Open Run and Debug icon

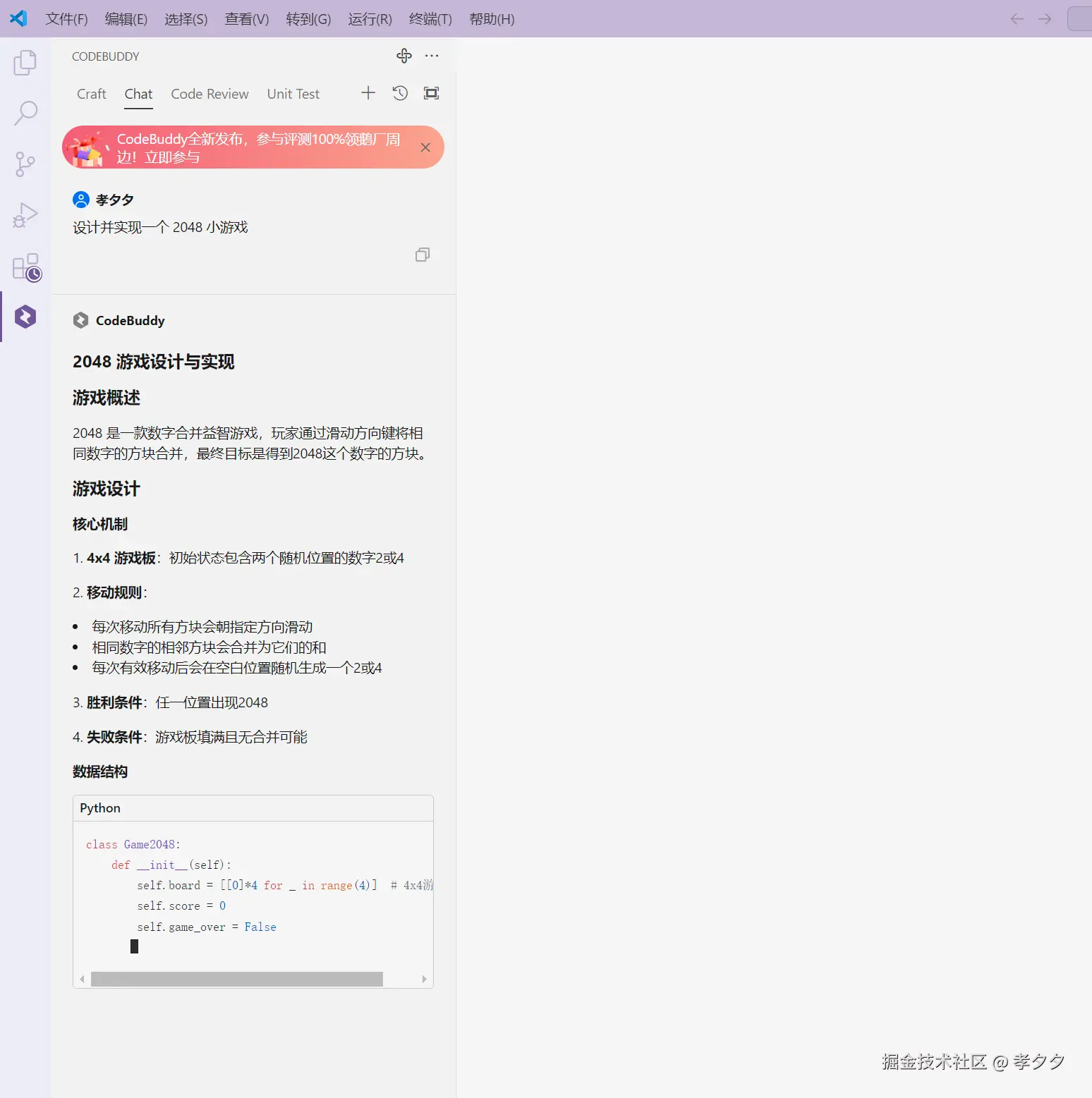pyautogui.click(x=25, y=215)
